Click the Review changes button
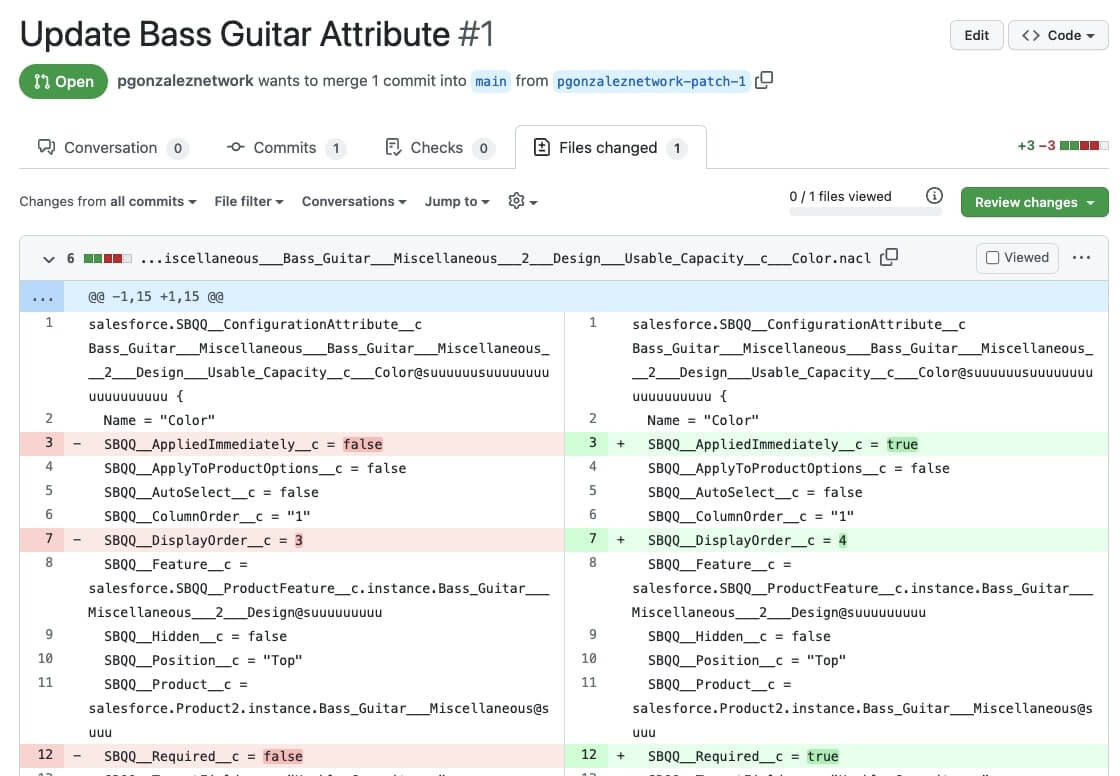 (x=1034, y=202)
